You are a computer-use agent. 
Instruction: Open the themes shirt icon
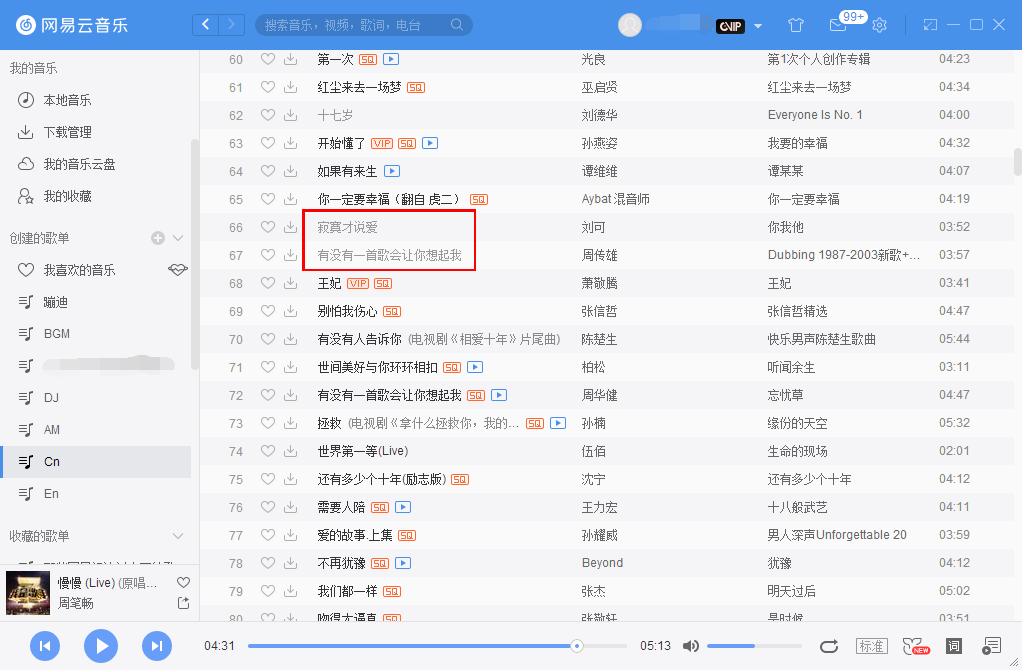795,24
